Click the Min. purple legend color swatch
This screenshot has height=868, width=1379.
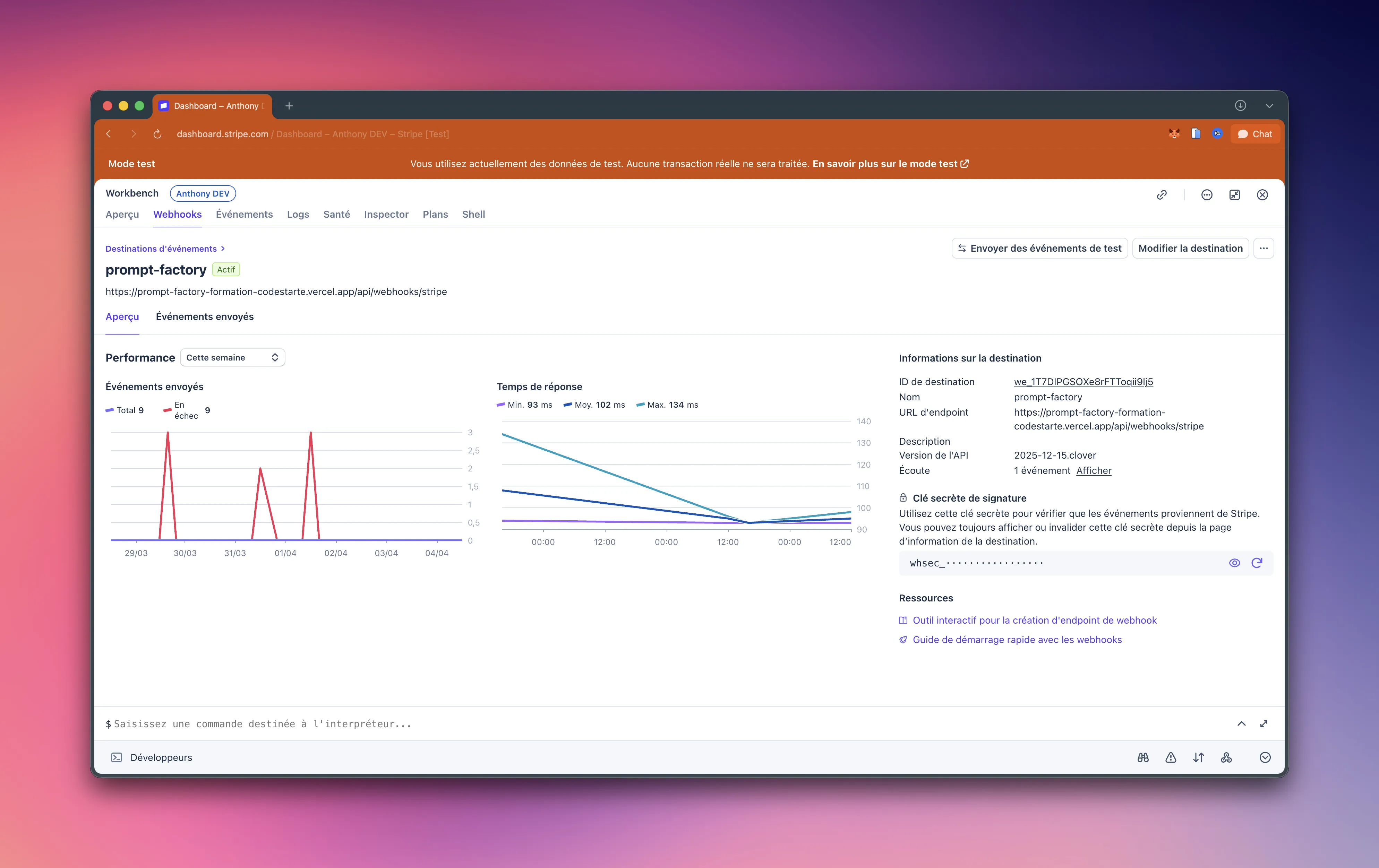(x=500, y=405)
